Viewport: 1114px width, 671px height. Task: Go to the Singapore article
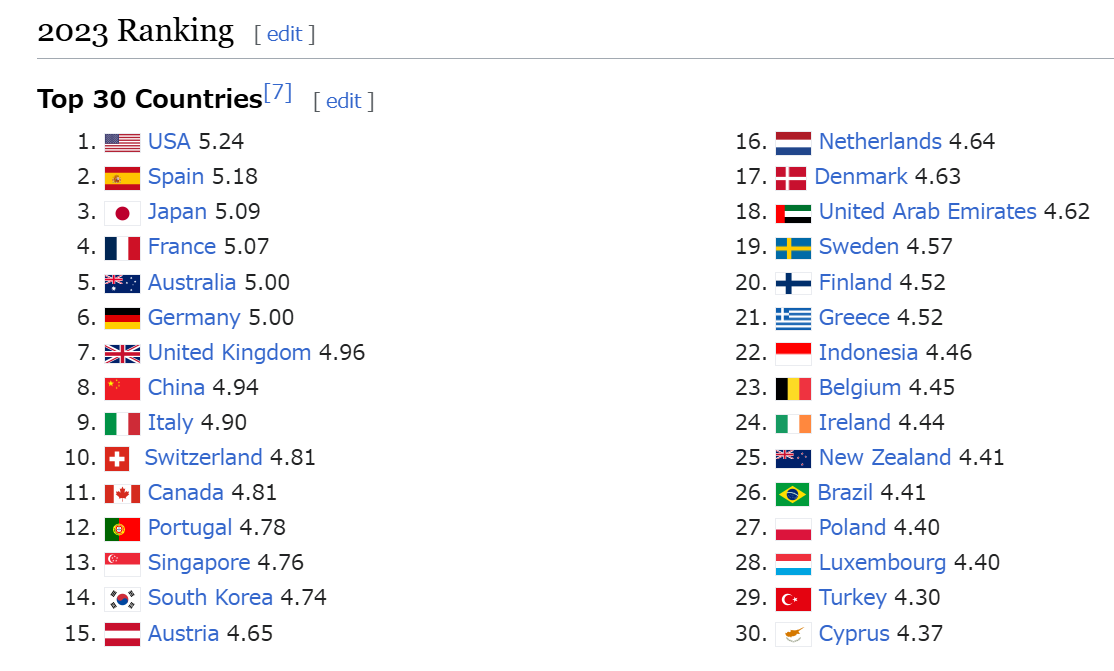click(199, 563)
